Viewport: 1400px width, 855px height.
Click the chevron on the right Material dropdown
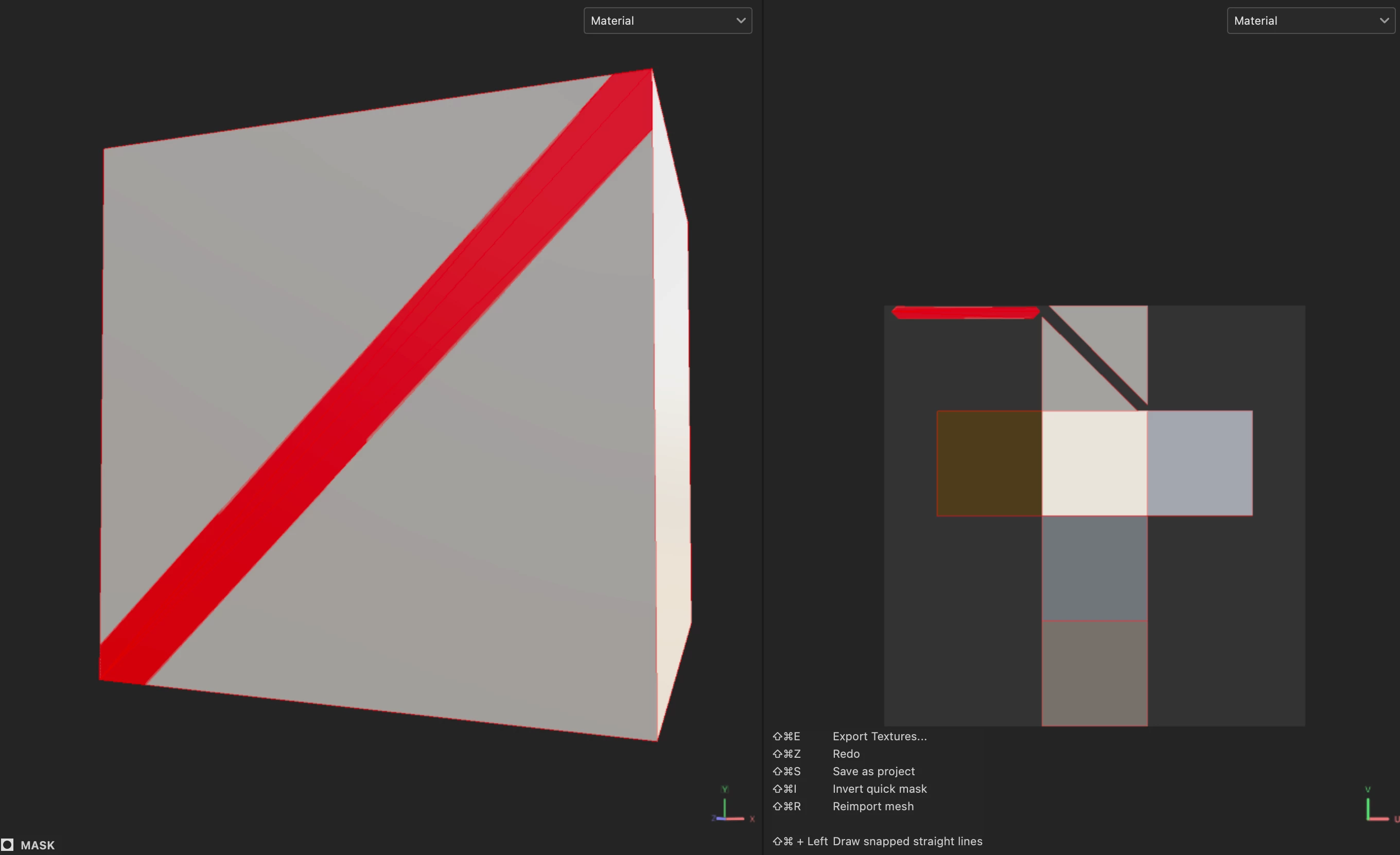pos(1384,21)
